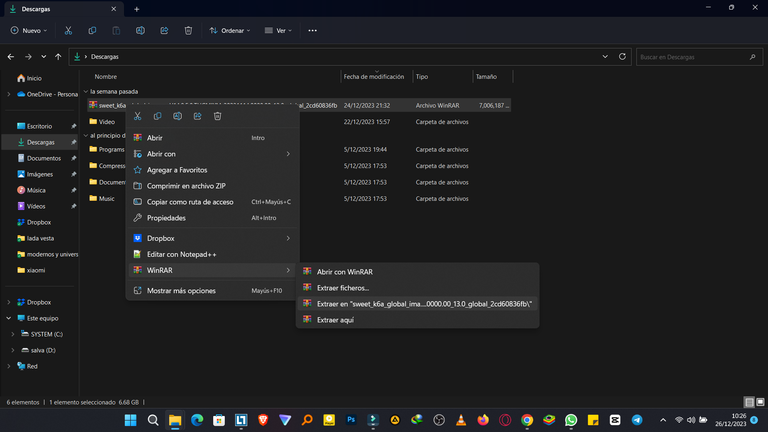Click the up-arrow parent folder button
The height and width of the screenshot is (432, 768).
(59, 57)
